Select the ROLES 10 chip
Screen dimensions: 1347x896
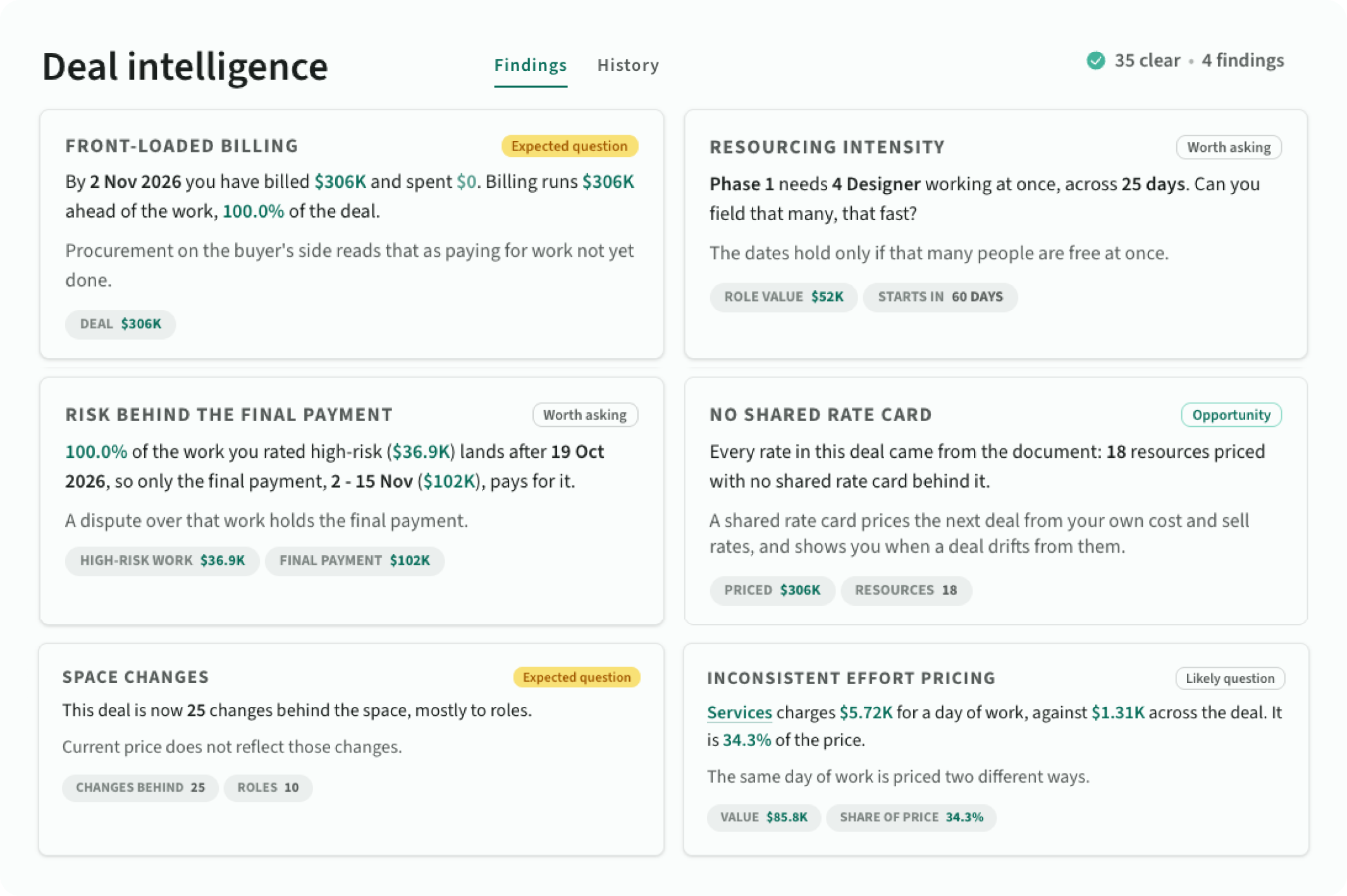[268, 788]
